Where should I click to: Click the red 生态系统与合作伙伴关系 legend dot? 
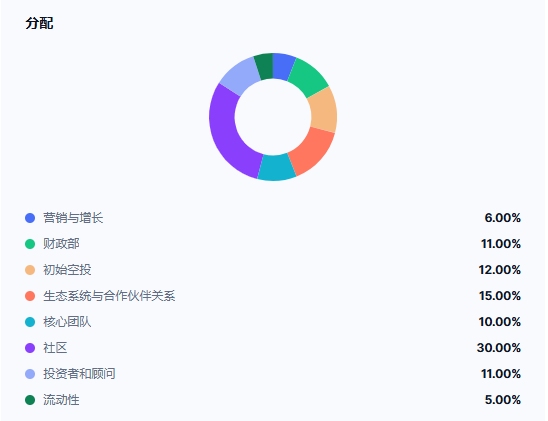coord(30,296)
